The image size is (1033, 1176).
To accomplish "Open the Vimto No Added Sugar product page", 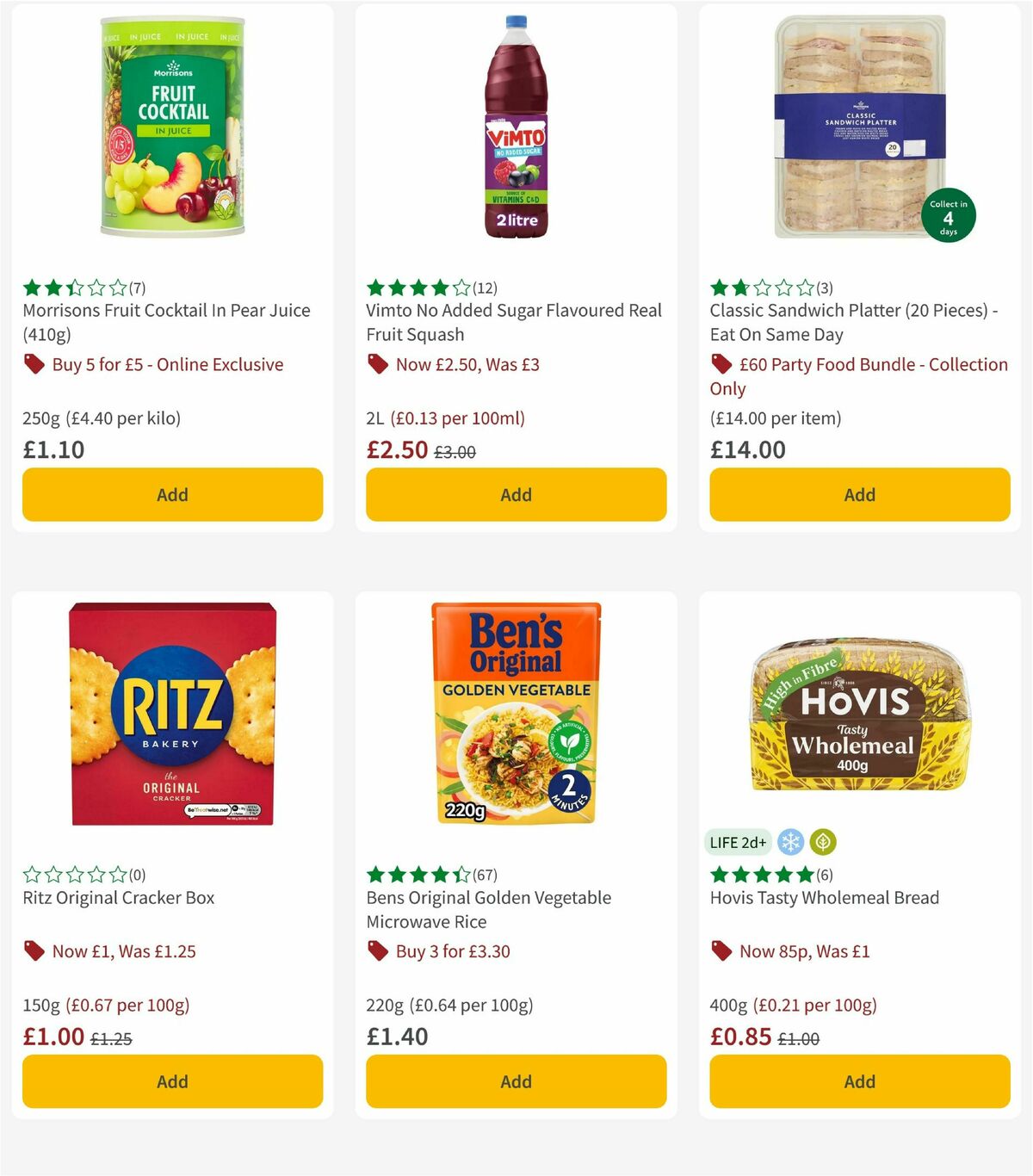I will click(512, 322).
